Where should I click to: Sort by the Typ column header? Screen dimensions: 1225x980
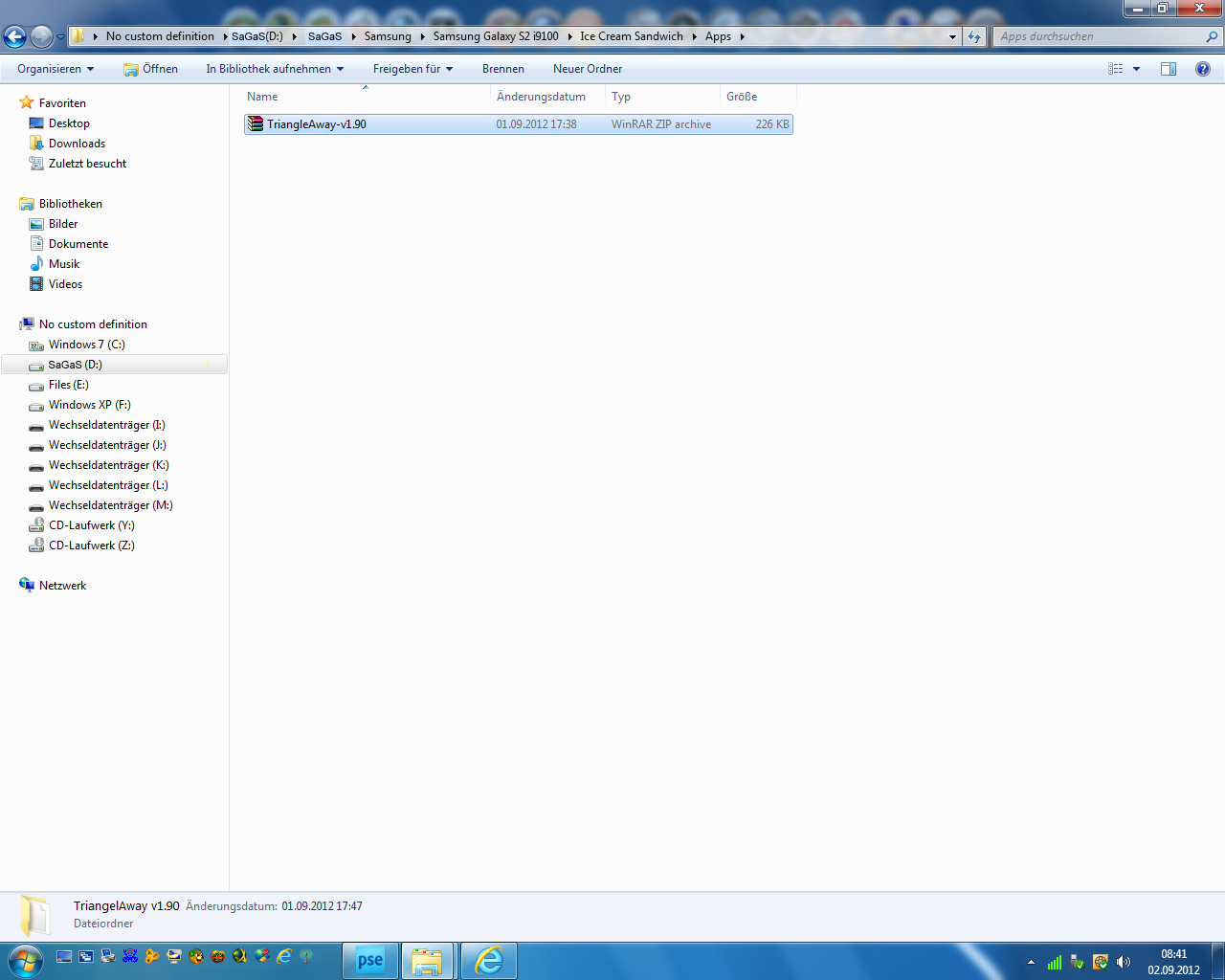point(662,97)
